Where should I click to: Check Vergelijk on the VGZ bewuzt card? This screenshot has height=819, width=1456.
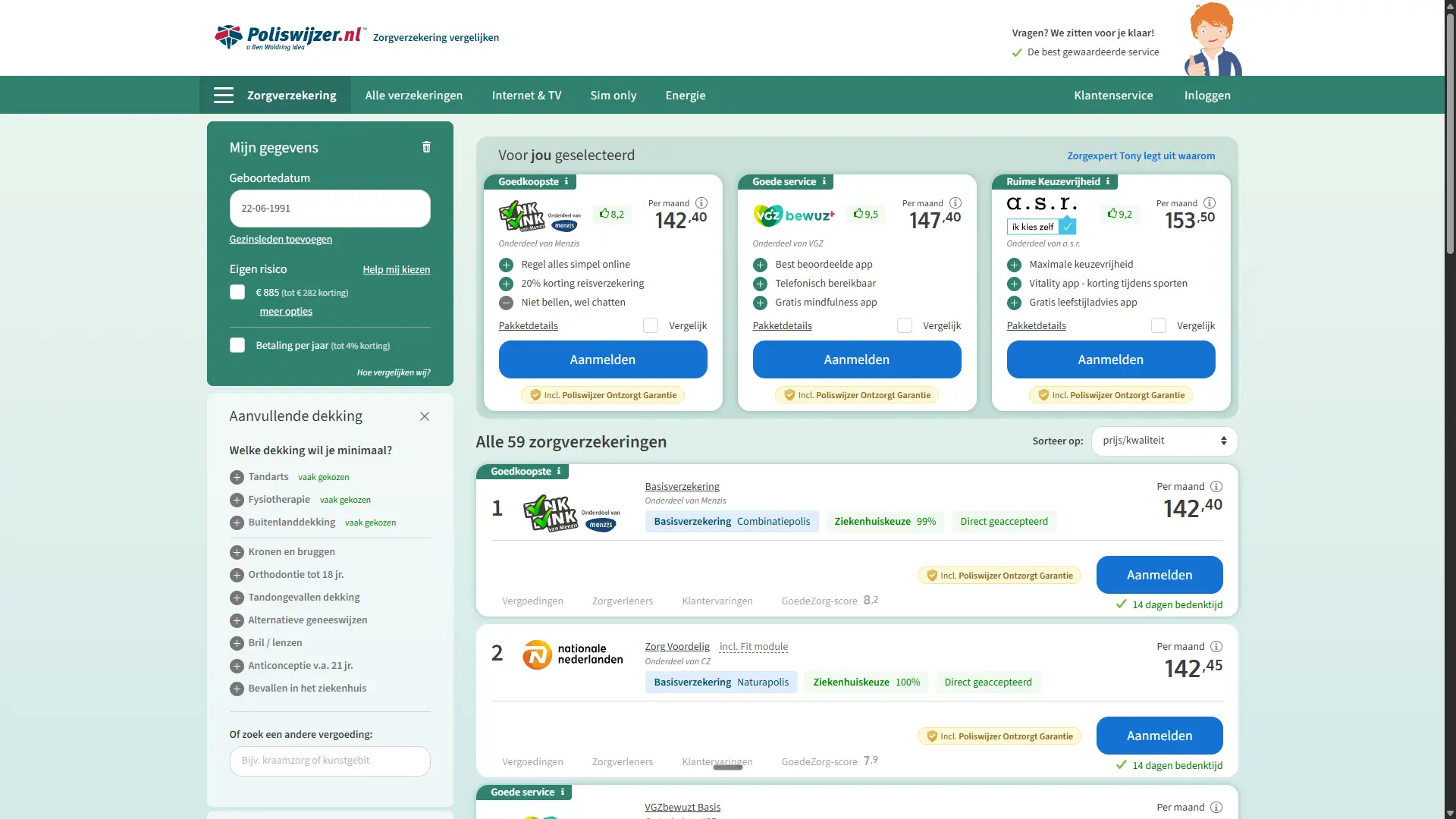905,326
